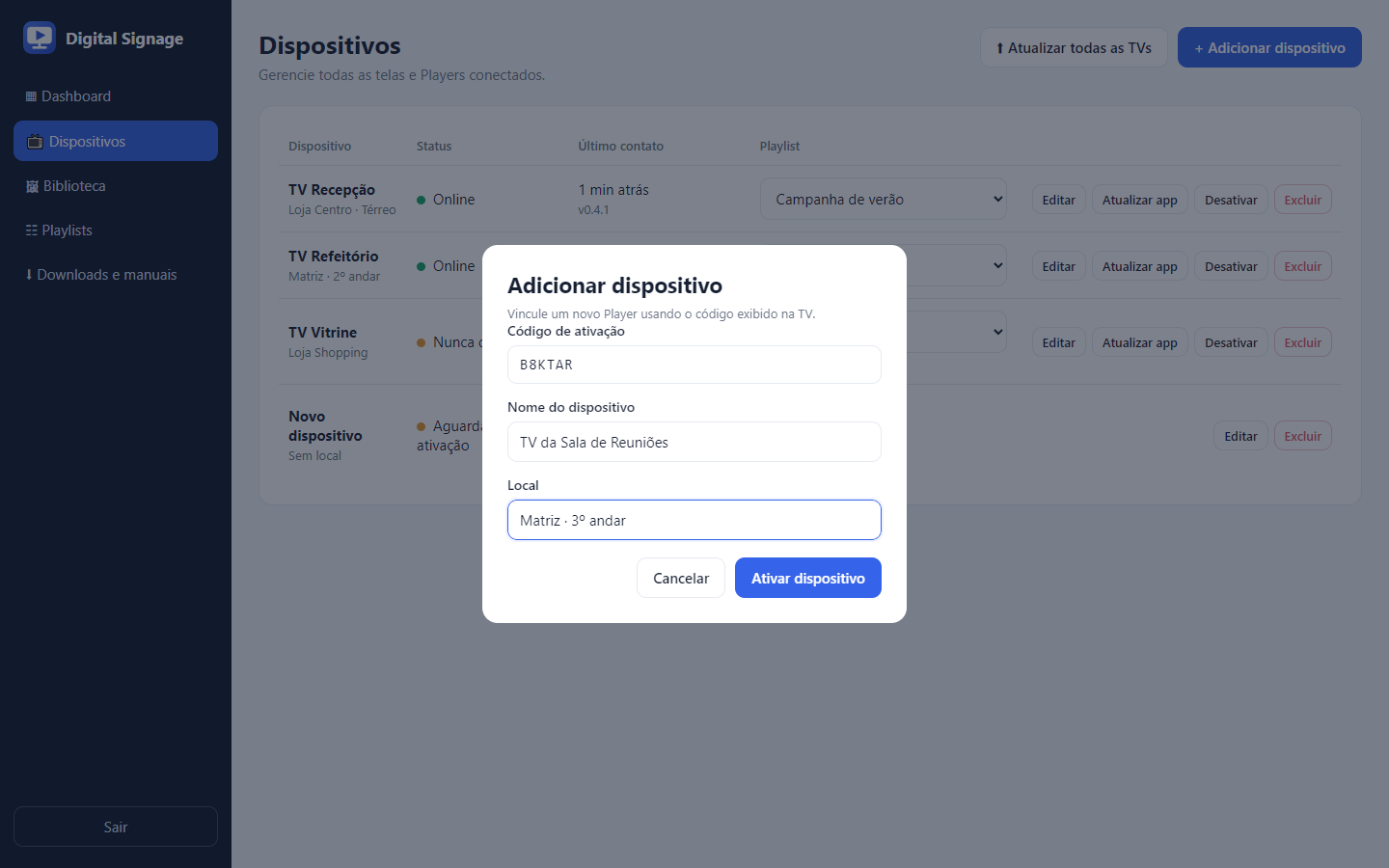The image size is (1389, 868).
Task: Click the Online status of TV Recepção
Action: (x=446, y=200)
